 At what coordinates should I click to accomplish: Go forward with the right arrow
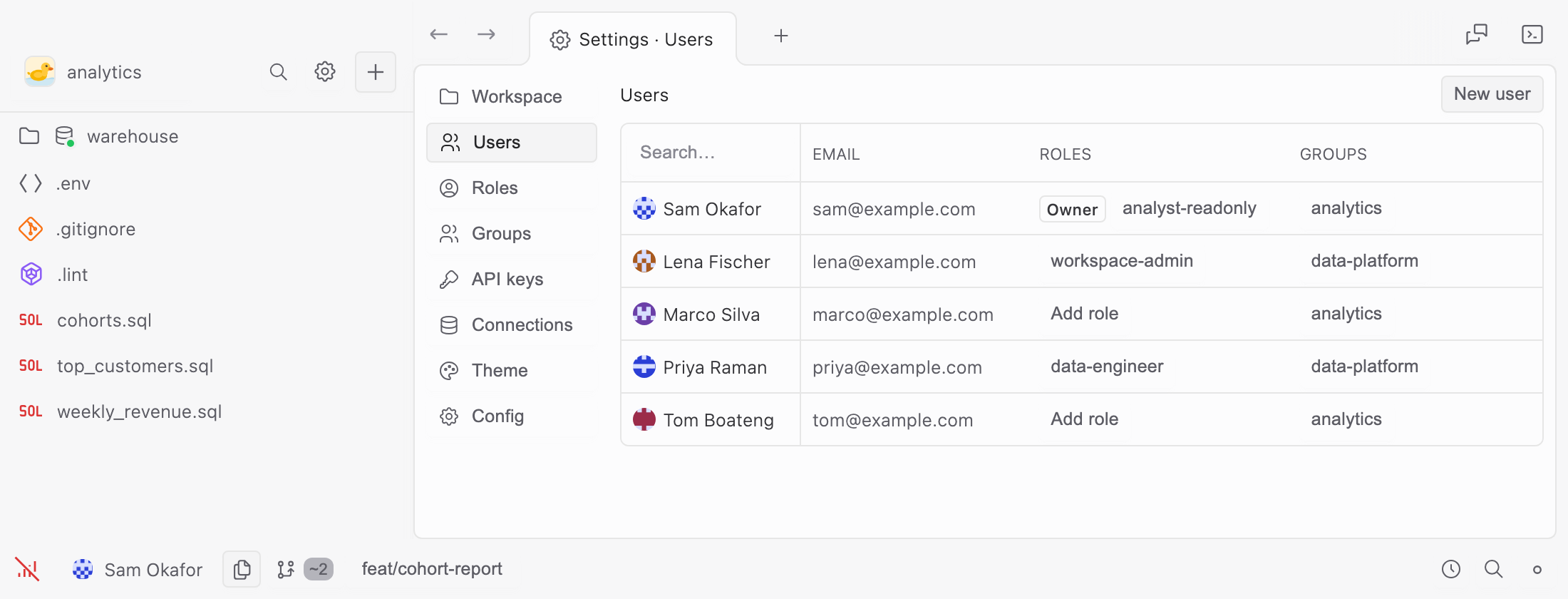tap(487, 34)
